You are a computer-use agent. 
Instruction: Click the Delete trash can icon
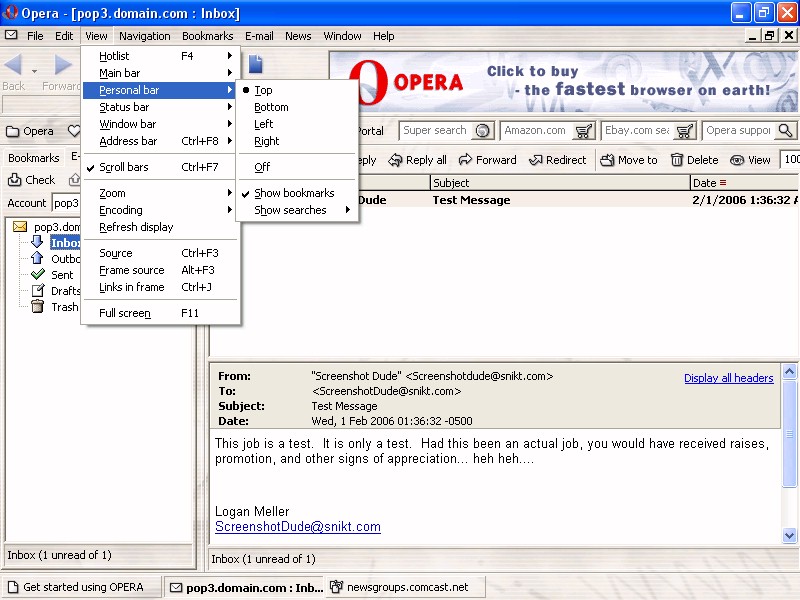click(x=677, y=160)
